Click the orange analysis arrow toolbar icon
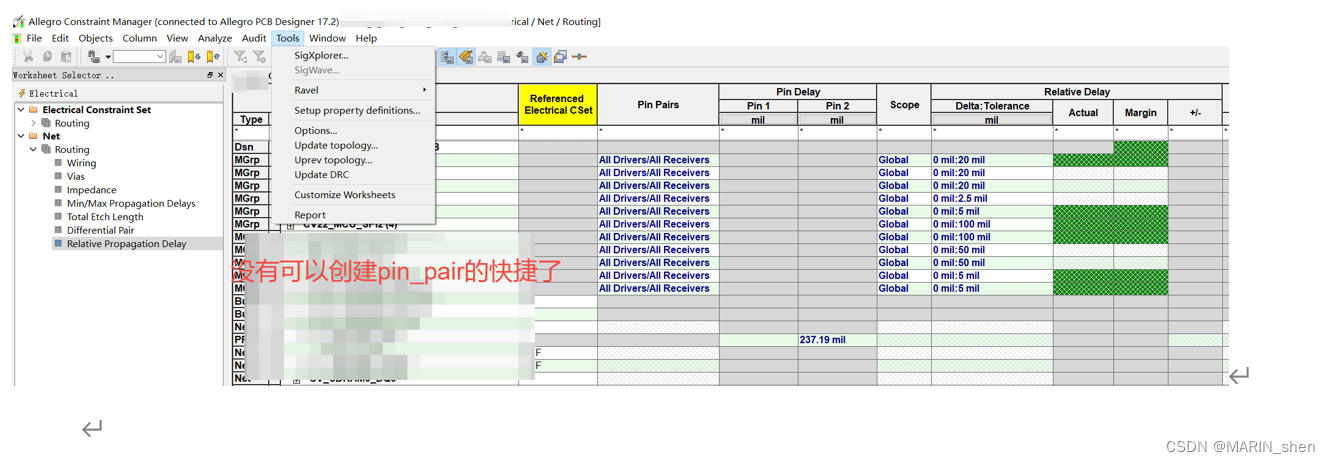 [x=466, y=57]
